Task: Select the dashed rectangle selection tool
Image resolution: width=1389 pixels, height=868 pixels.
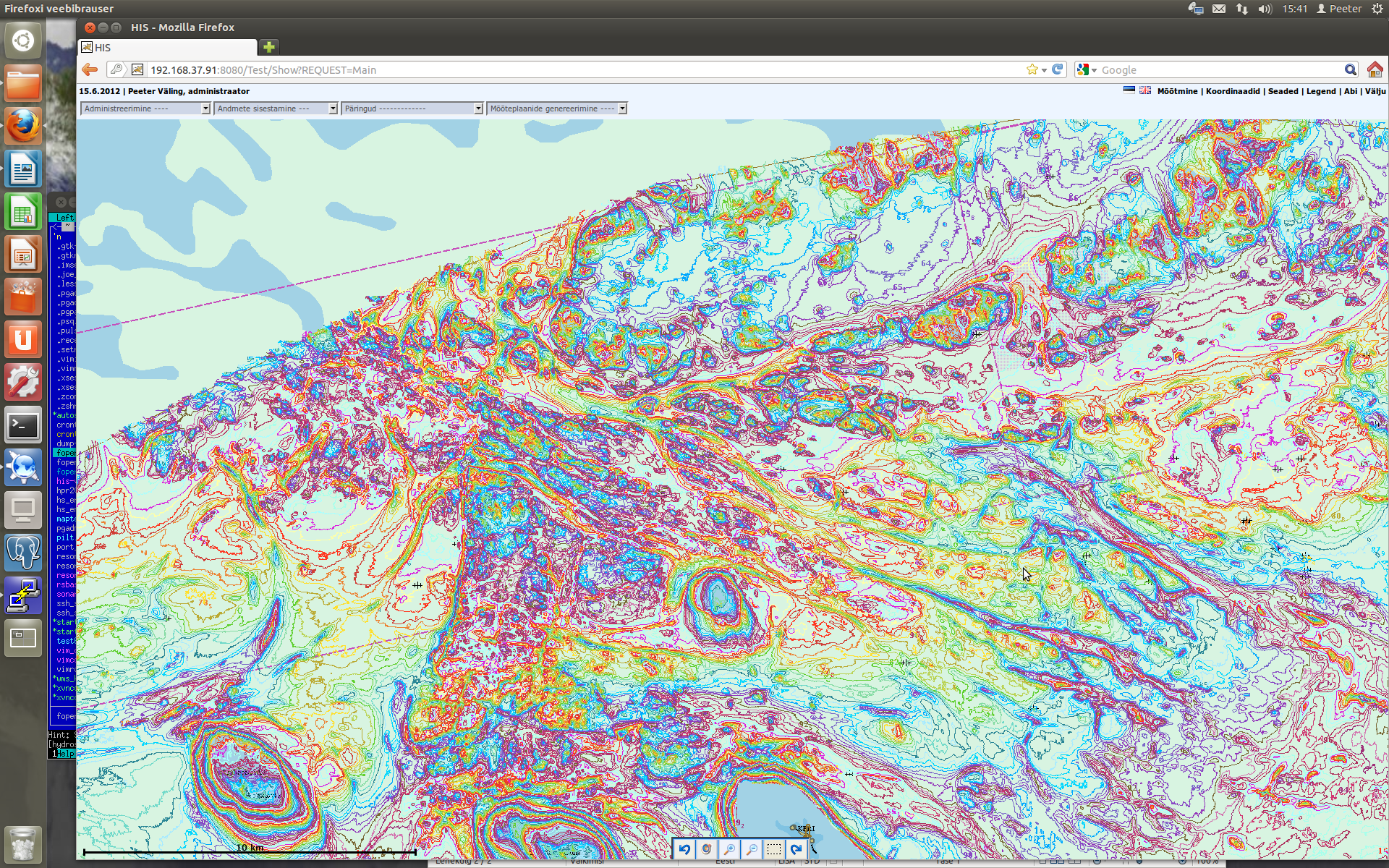Action: coord(774,849)
